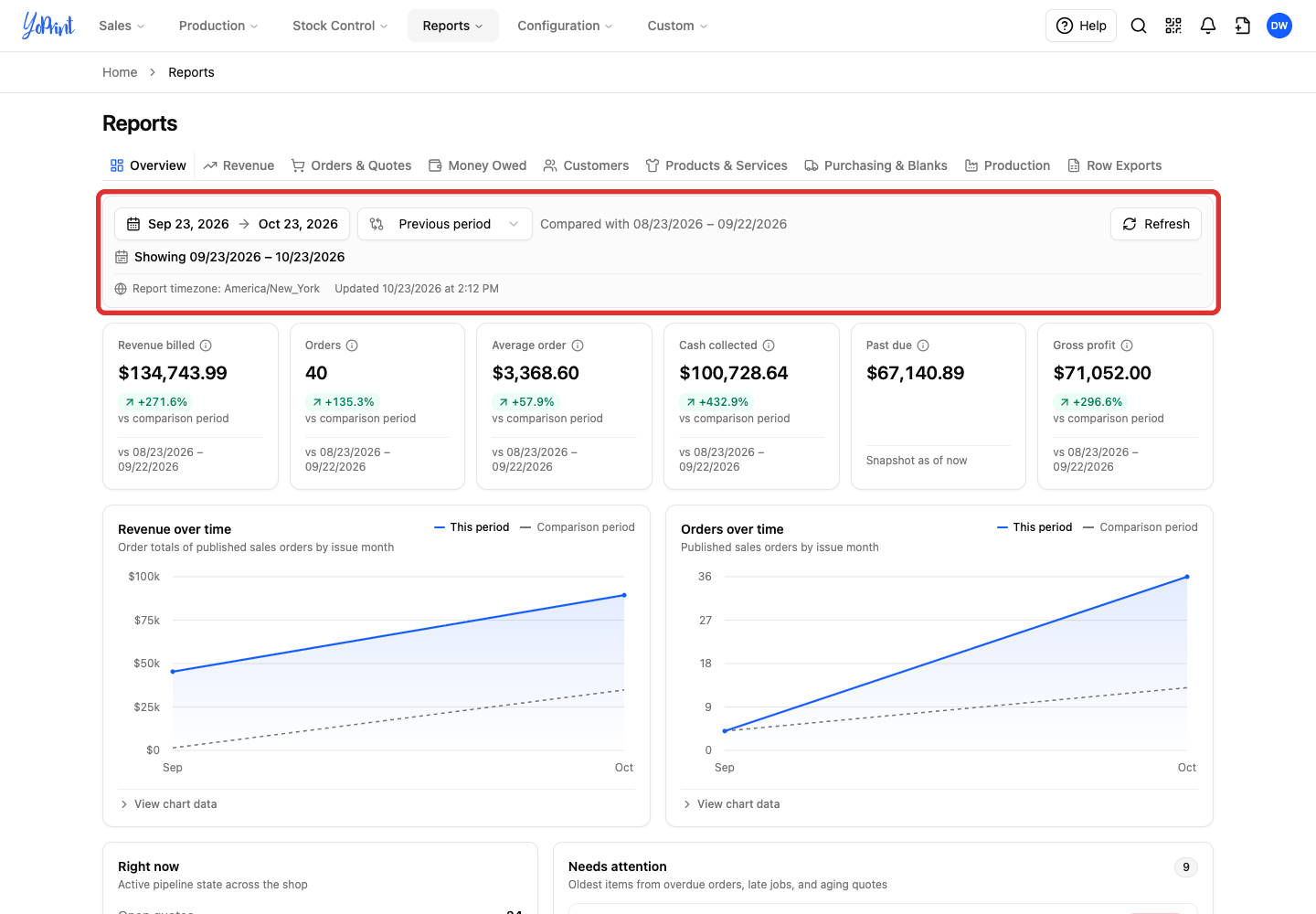Open the Reports dropdown in navbar
The height and width of the screenshot is (914, 1316).
click(x=453, y=26)
